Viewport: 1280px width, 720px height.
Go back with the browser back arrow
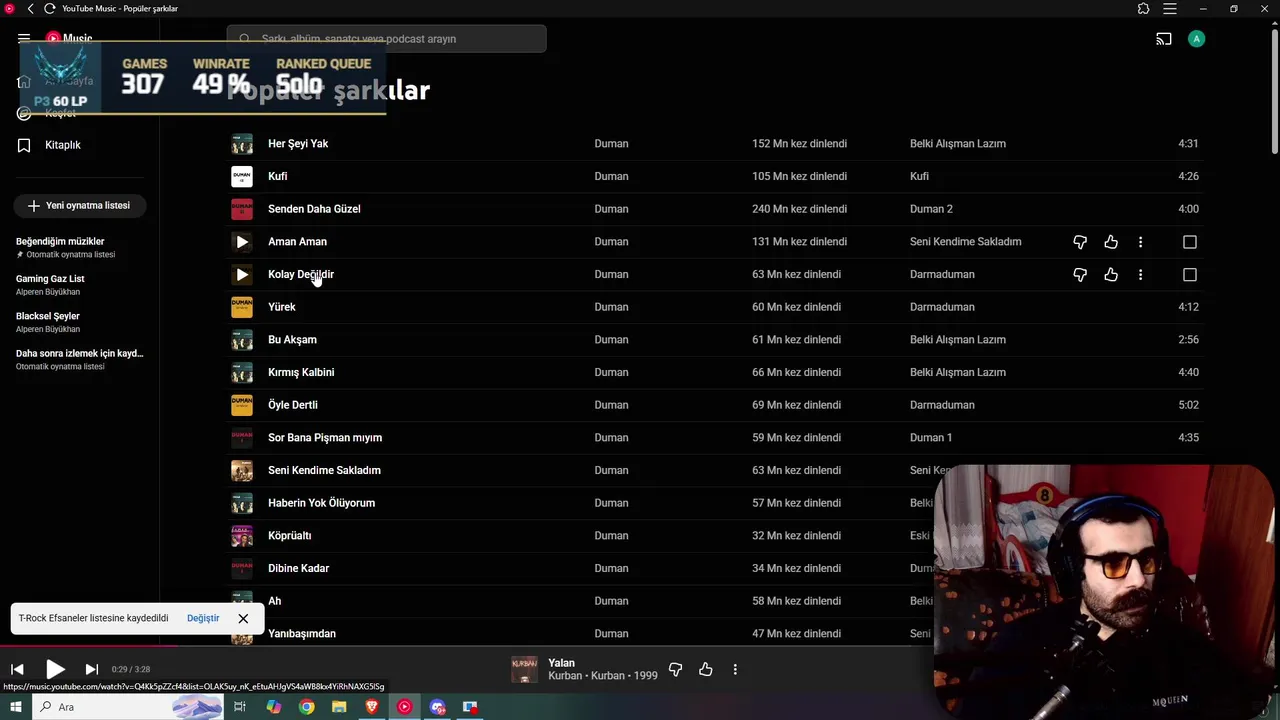point(30,9)
